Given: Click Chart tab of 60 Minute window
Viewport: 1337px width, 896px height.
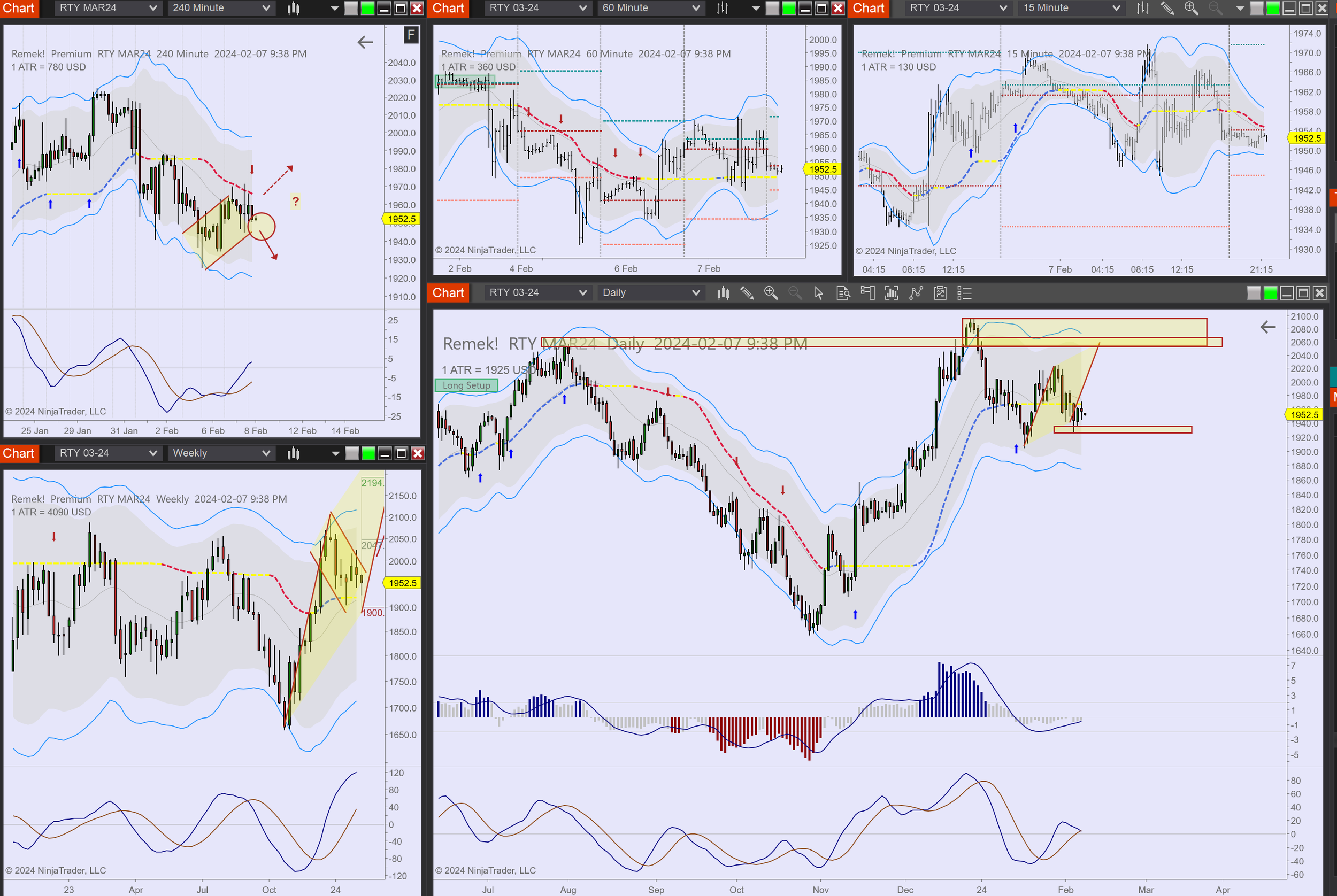Looking at the screenshot, I should point(448,8).
